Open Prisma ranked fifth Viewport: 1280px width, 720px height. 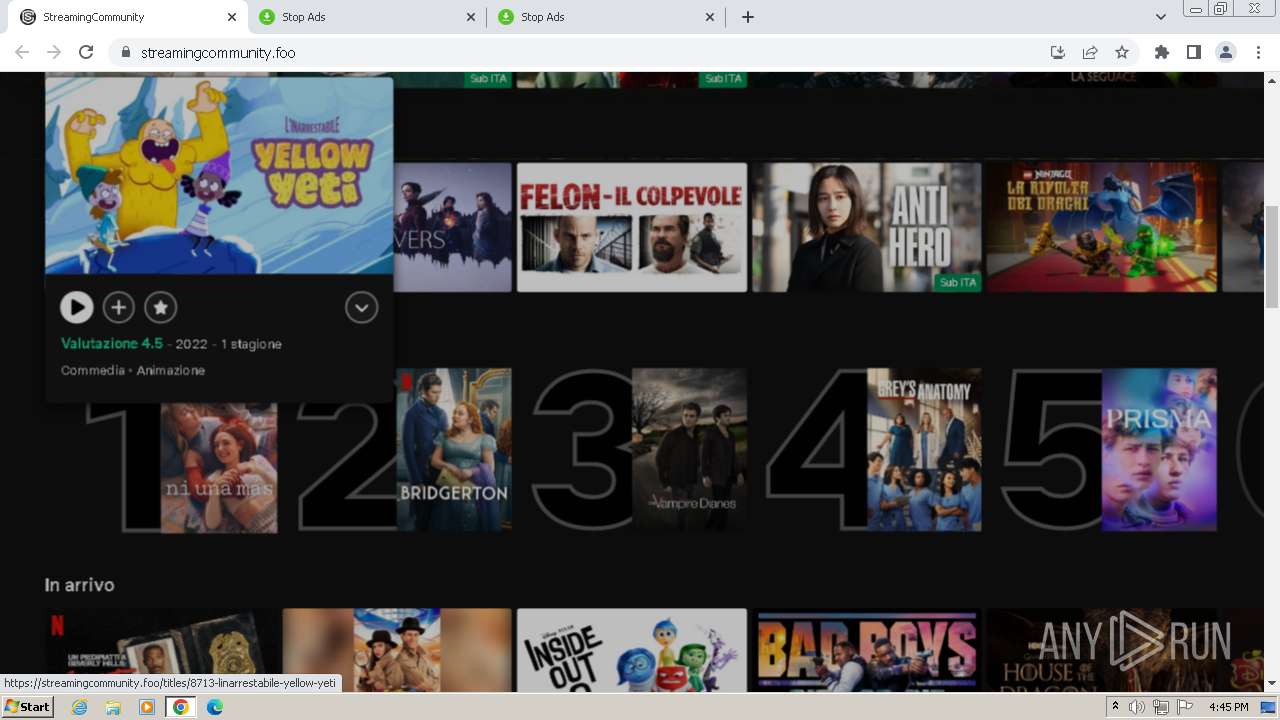coord(1159,450)
